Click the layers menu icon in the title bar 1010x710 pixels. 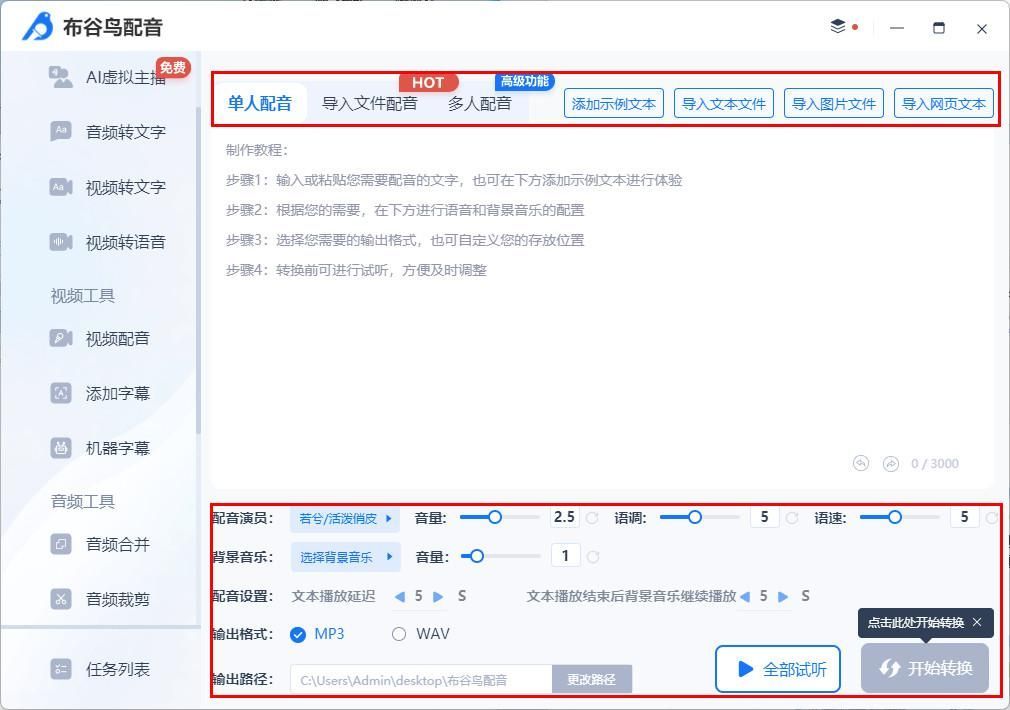[x=837, y=26]
